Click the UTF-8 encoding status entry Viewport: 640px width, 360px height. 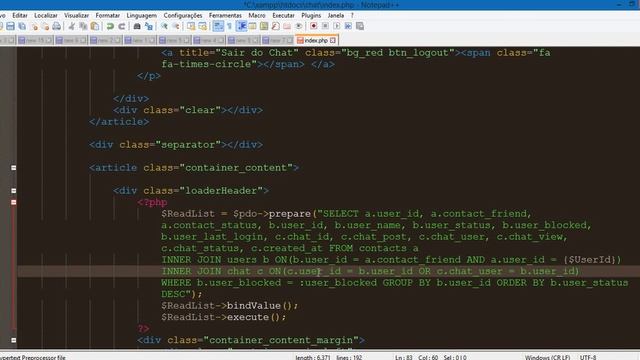point(588,357)
